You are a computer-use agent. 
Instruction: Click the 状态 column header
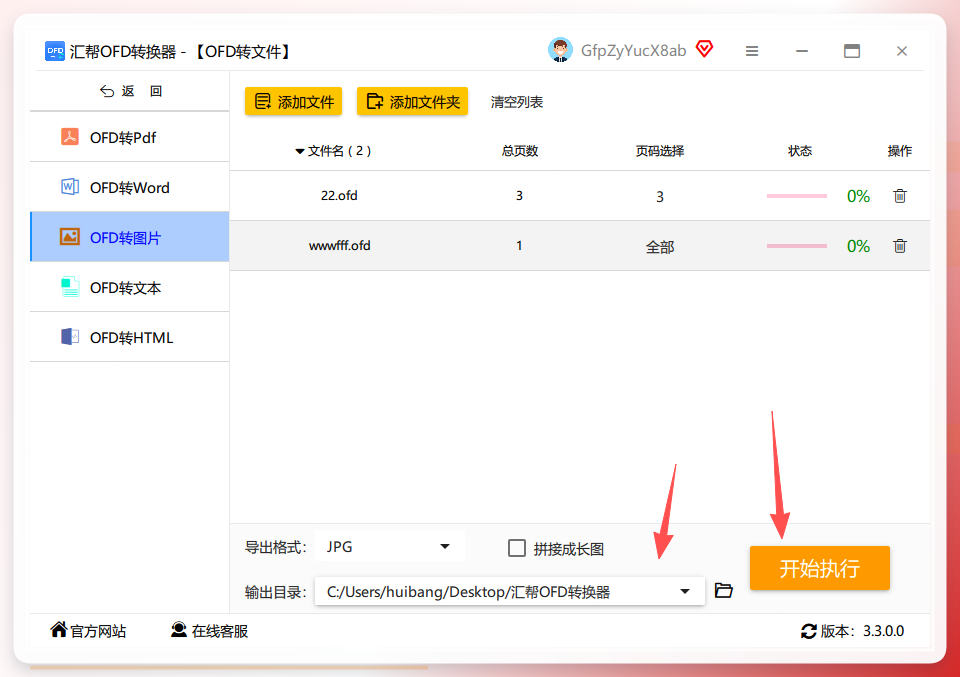click(x=800, y=151)
